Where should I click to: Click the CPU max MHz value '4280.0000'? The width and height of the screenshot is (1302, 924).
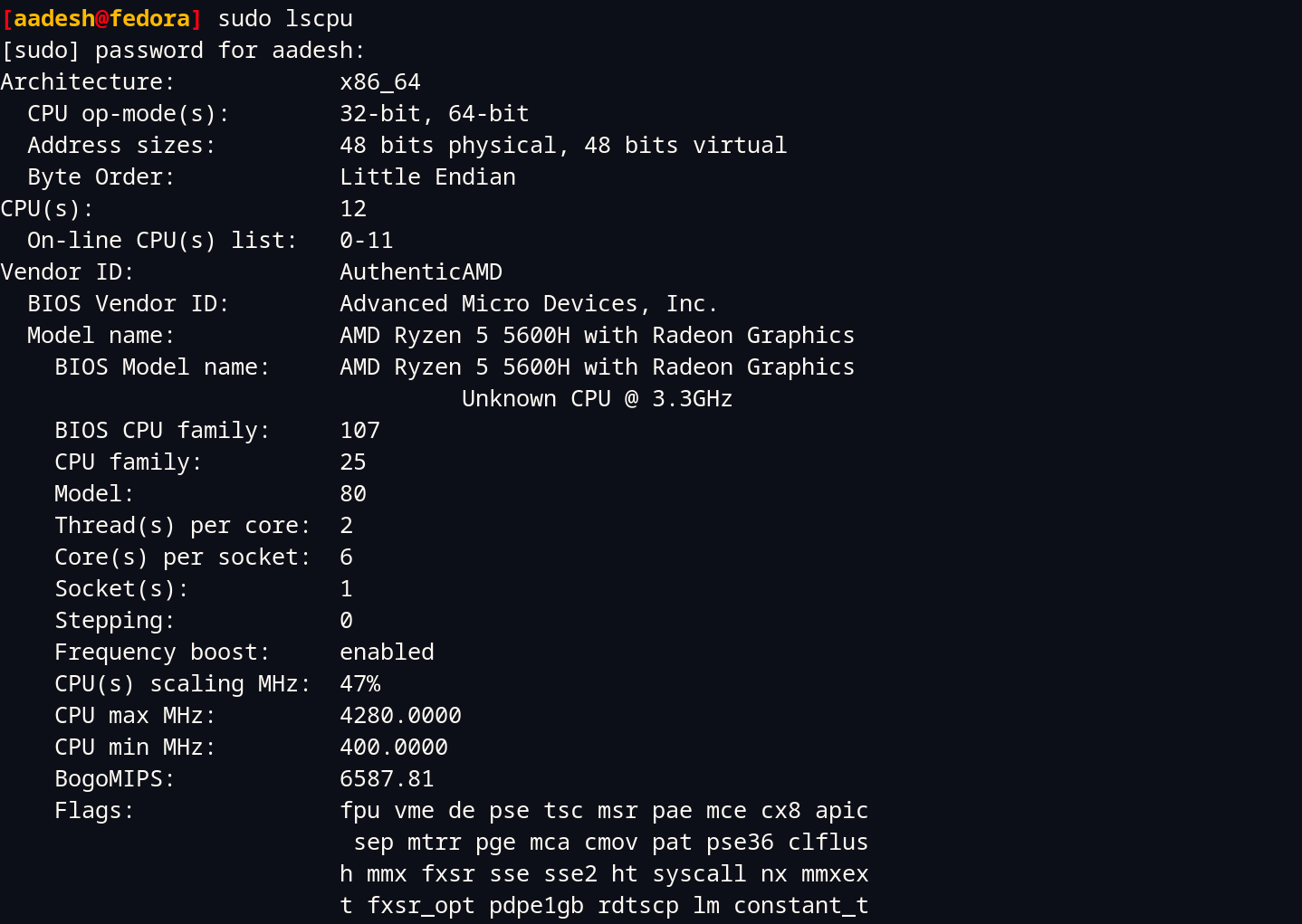[400, 716]
